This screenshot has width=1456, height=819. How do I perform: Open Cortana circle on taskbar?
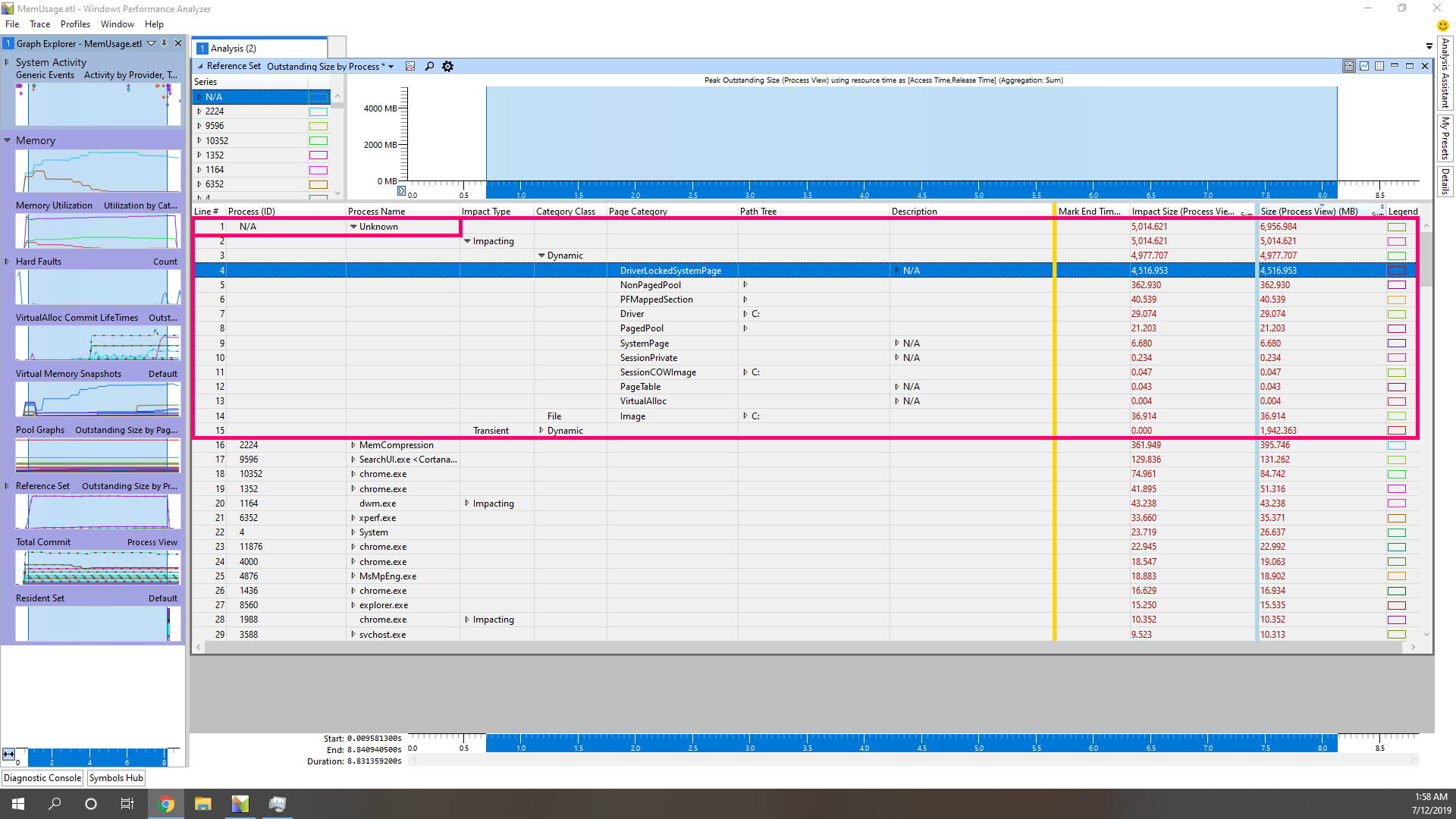[x=91, y=804]
